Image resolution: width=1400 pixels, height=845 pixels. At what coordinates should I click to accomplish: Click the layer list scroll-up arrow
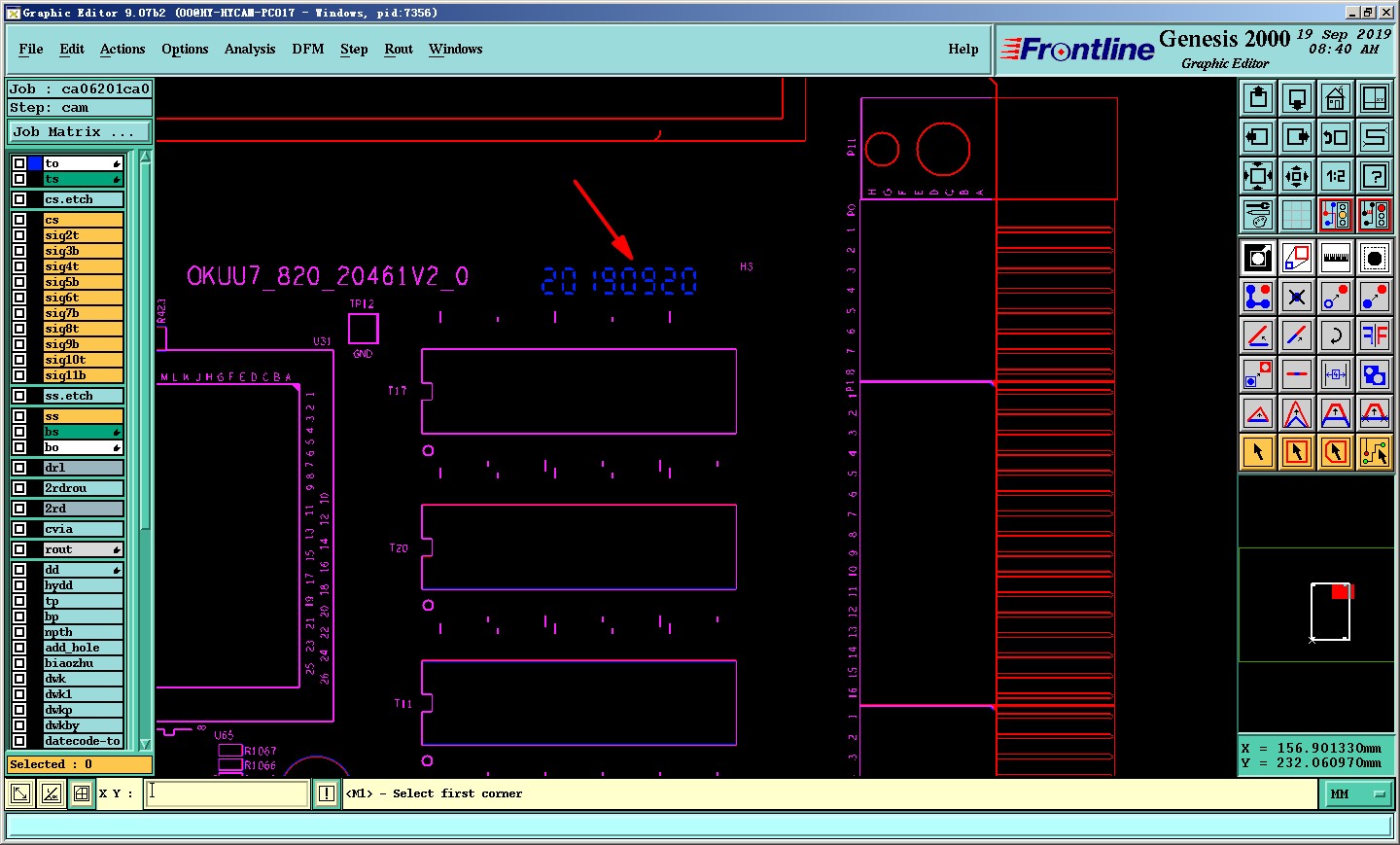click(x=146, y=157)
